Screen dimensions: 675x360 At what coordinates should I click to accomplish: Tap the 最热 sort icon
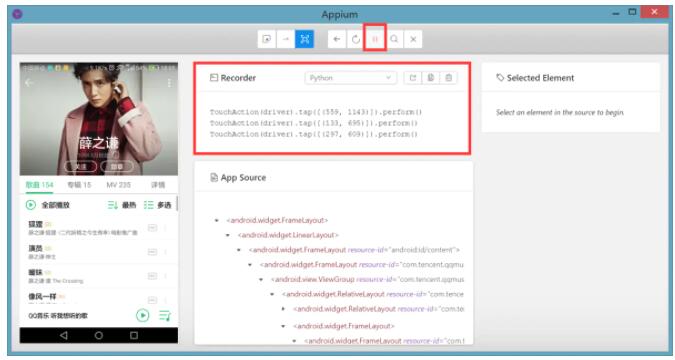pos(113,205)
